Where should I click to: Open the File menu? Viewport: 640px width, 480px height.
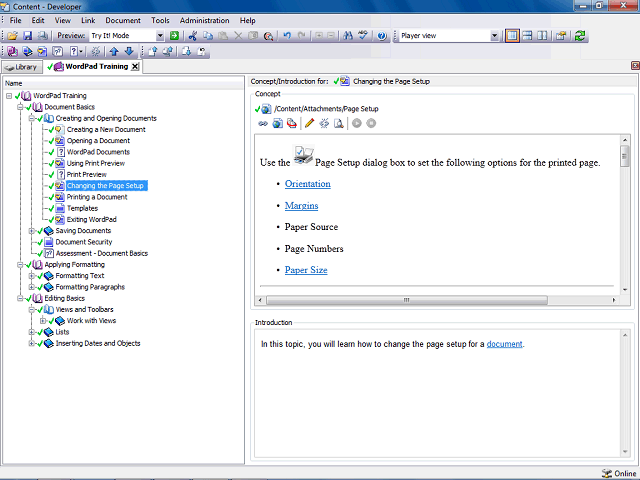click(16, 20)
